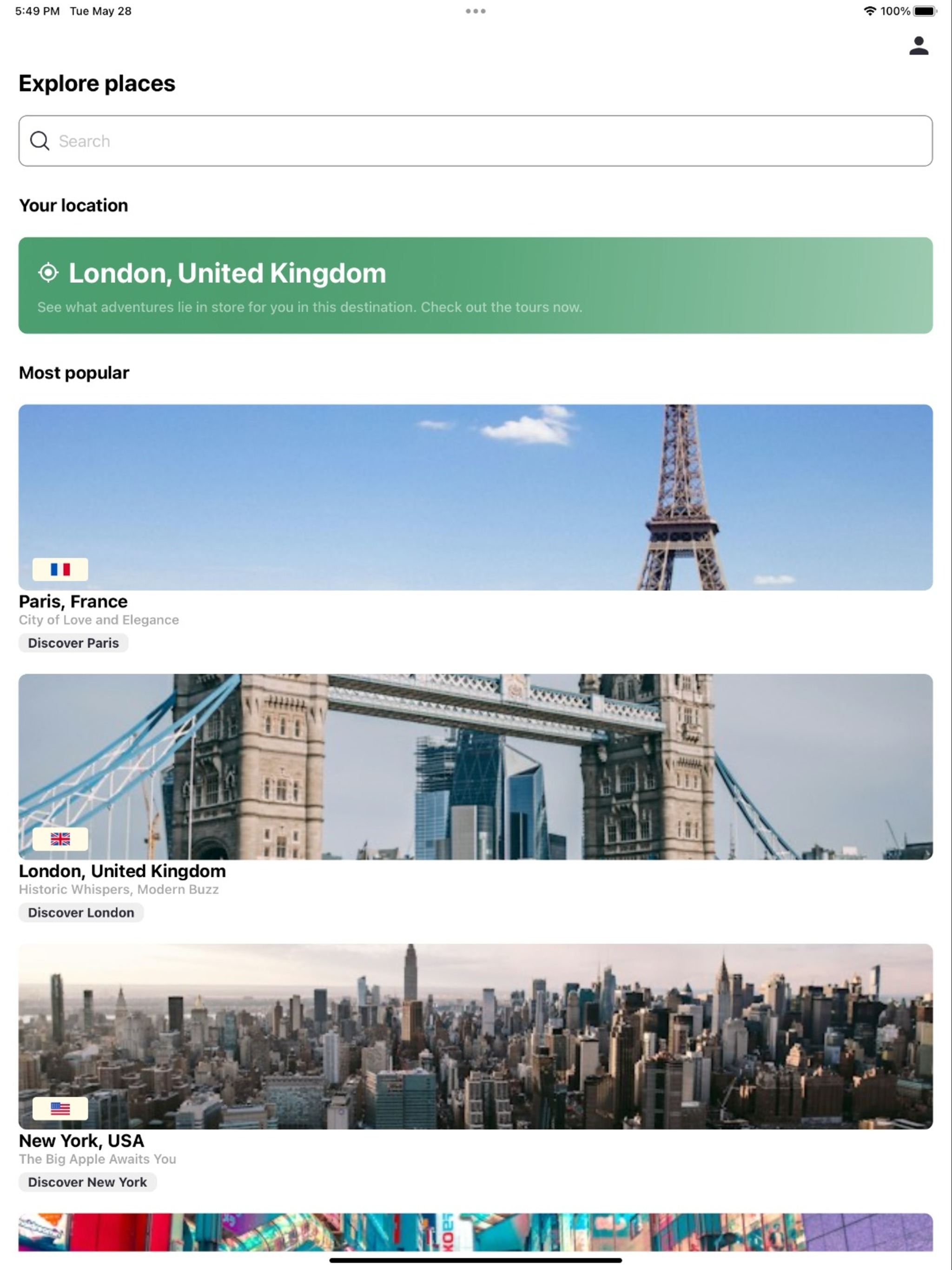952x1270 pixels.
Task: Tap the location target icon
Action: [x=48, y=273]
